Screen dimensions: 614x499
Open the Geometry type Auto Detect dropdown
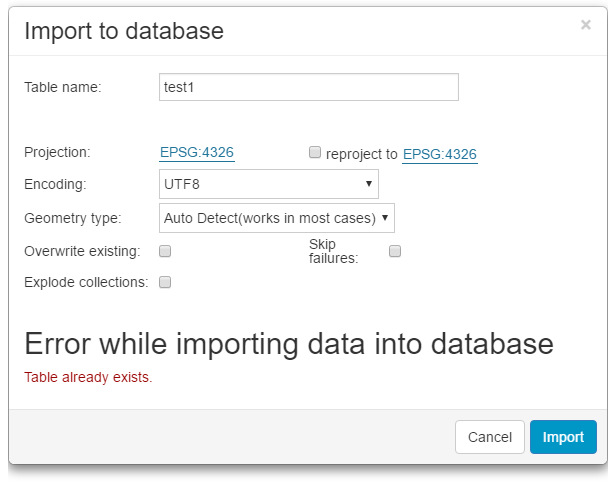click(276, 218)
